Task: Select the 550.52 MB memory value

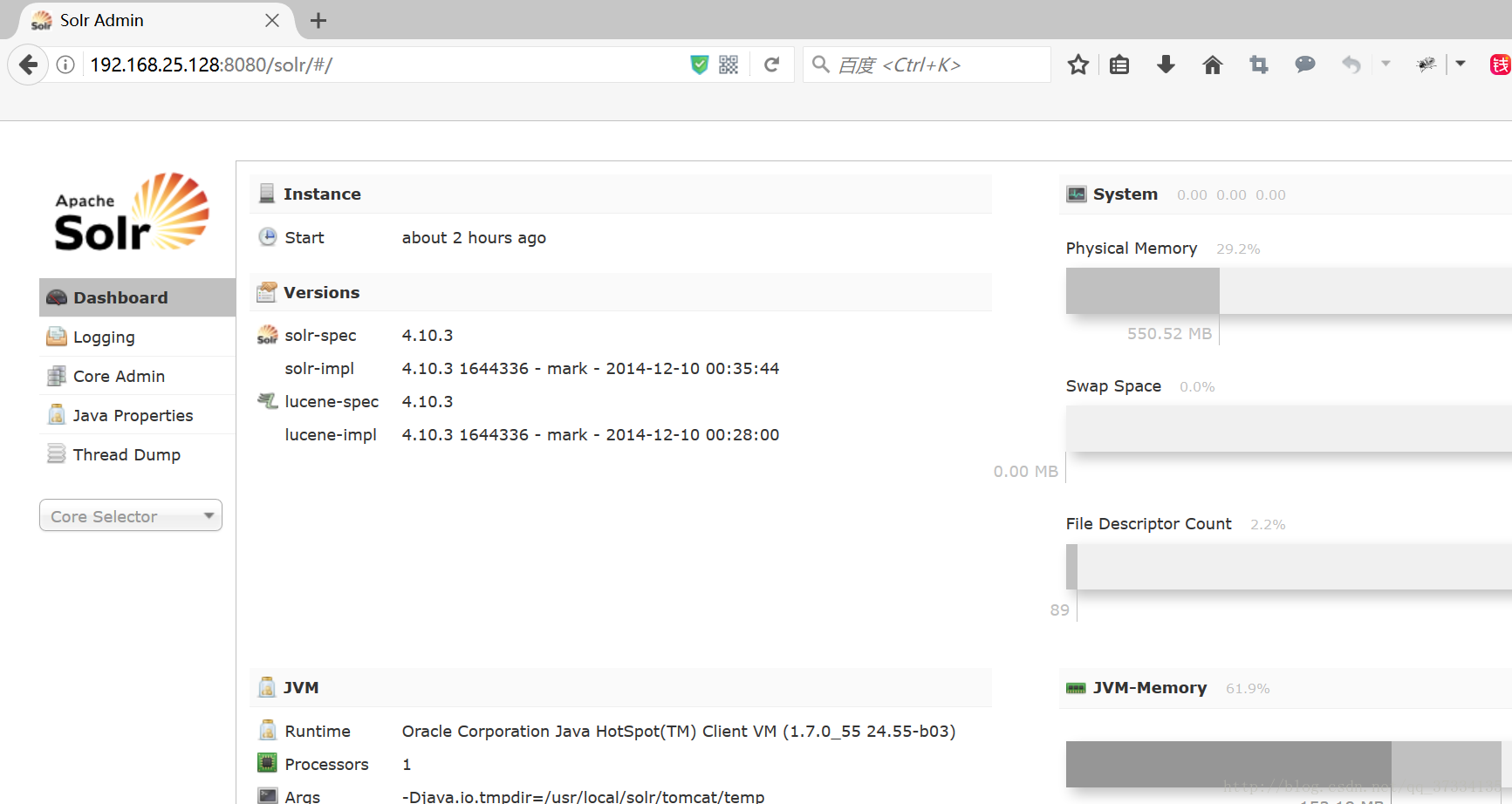Action: point(1169,333)
